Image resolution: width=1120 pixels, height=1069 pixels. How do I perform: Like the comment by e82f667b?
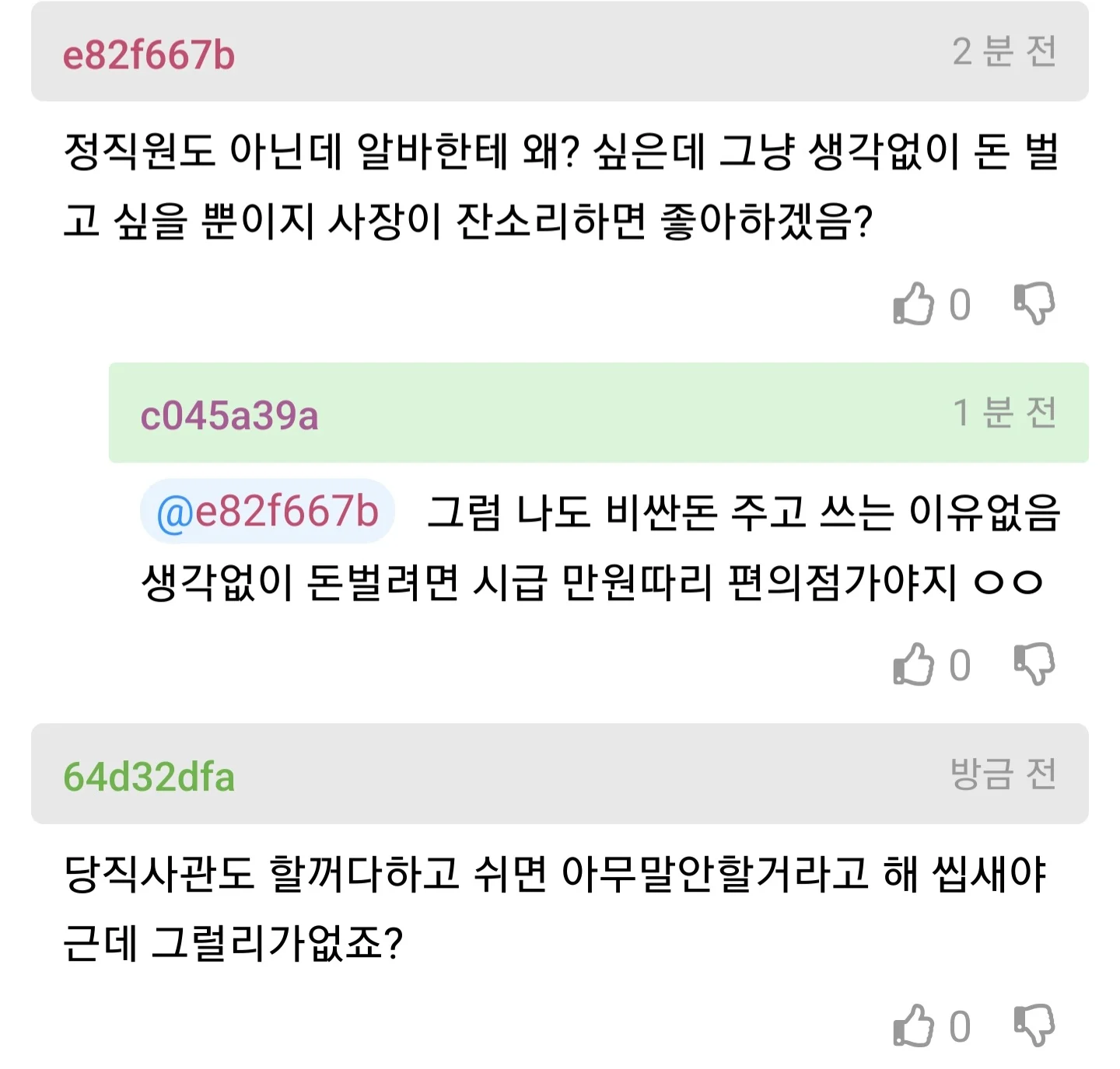coord(913,304)
